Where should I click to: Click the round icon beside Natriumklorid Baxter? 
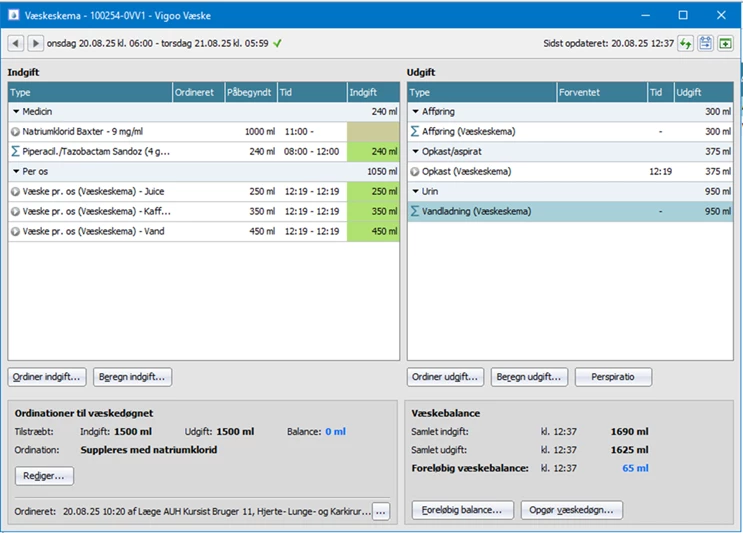click(15, 131)
